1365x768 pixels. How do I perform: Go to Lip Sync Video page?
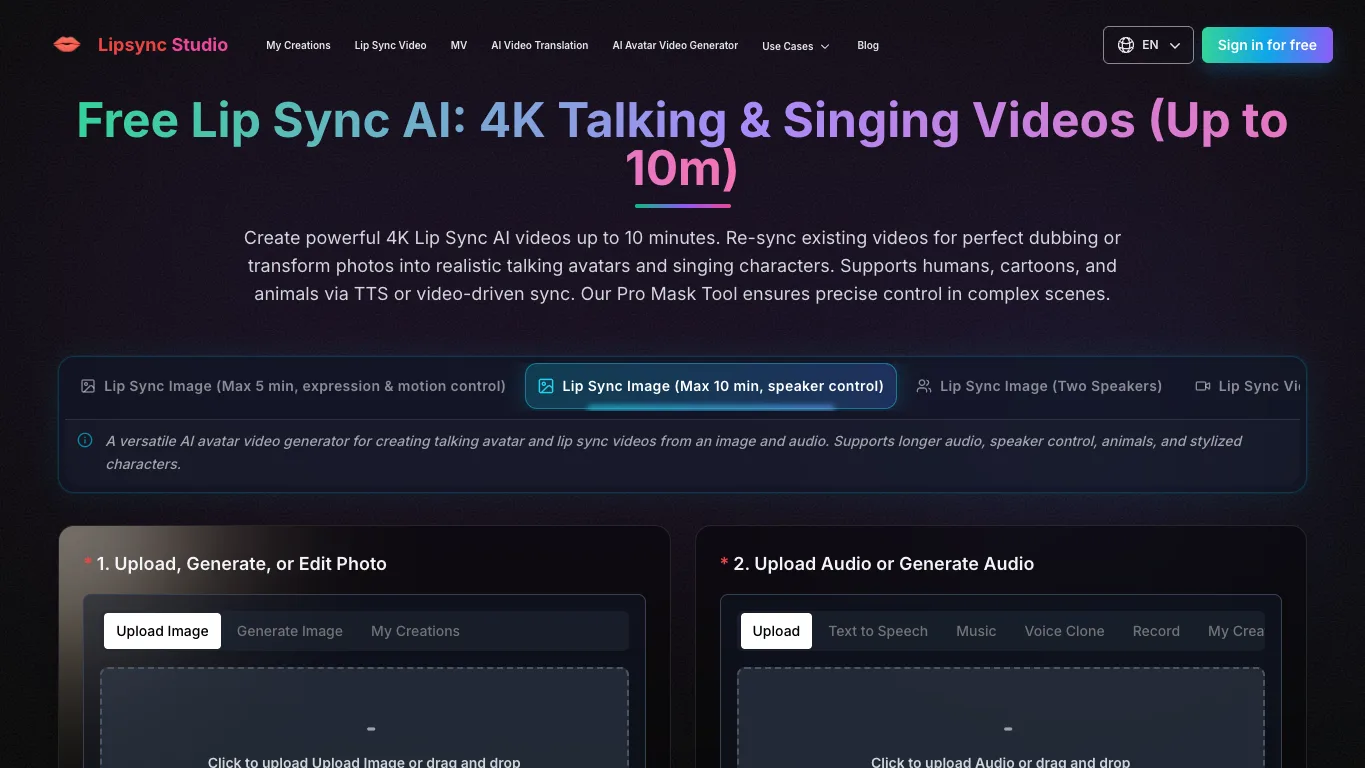390,45
